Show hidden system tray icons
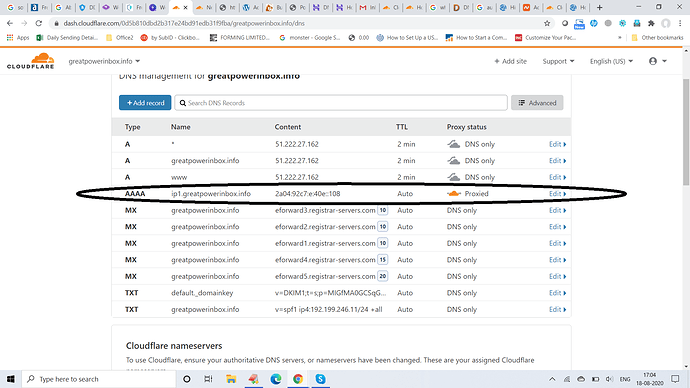Viewport: 690px width, 388px height. pyautogui.click(x=552, y=379)
